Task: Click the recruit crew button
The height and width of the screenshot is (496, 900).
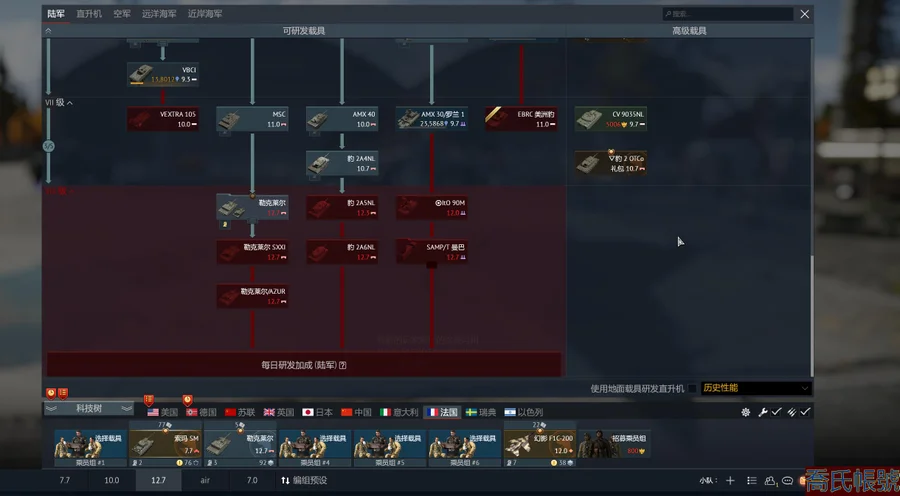Action: [614, 444]
